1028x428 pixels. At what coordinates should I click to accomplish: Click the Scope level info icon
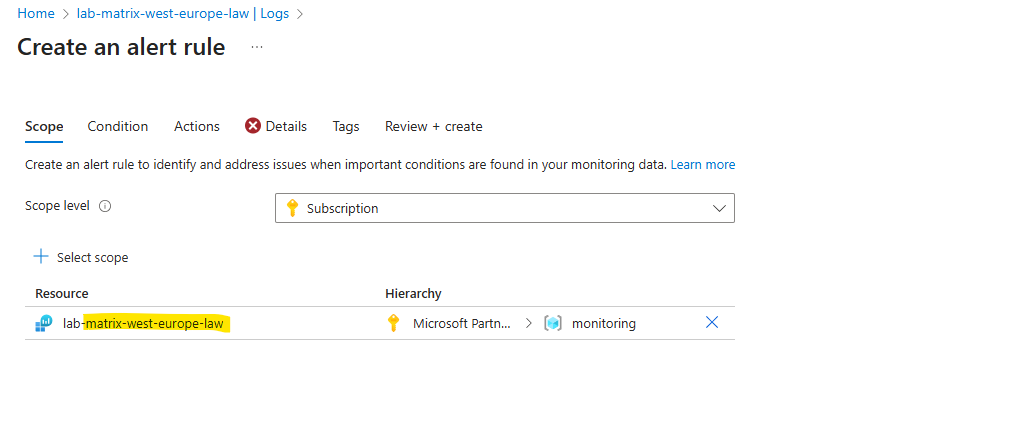pos(105,206)
